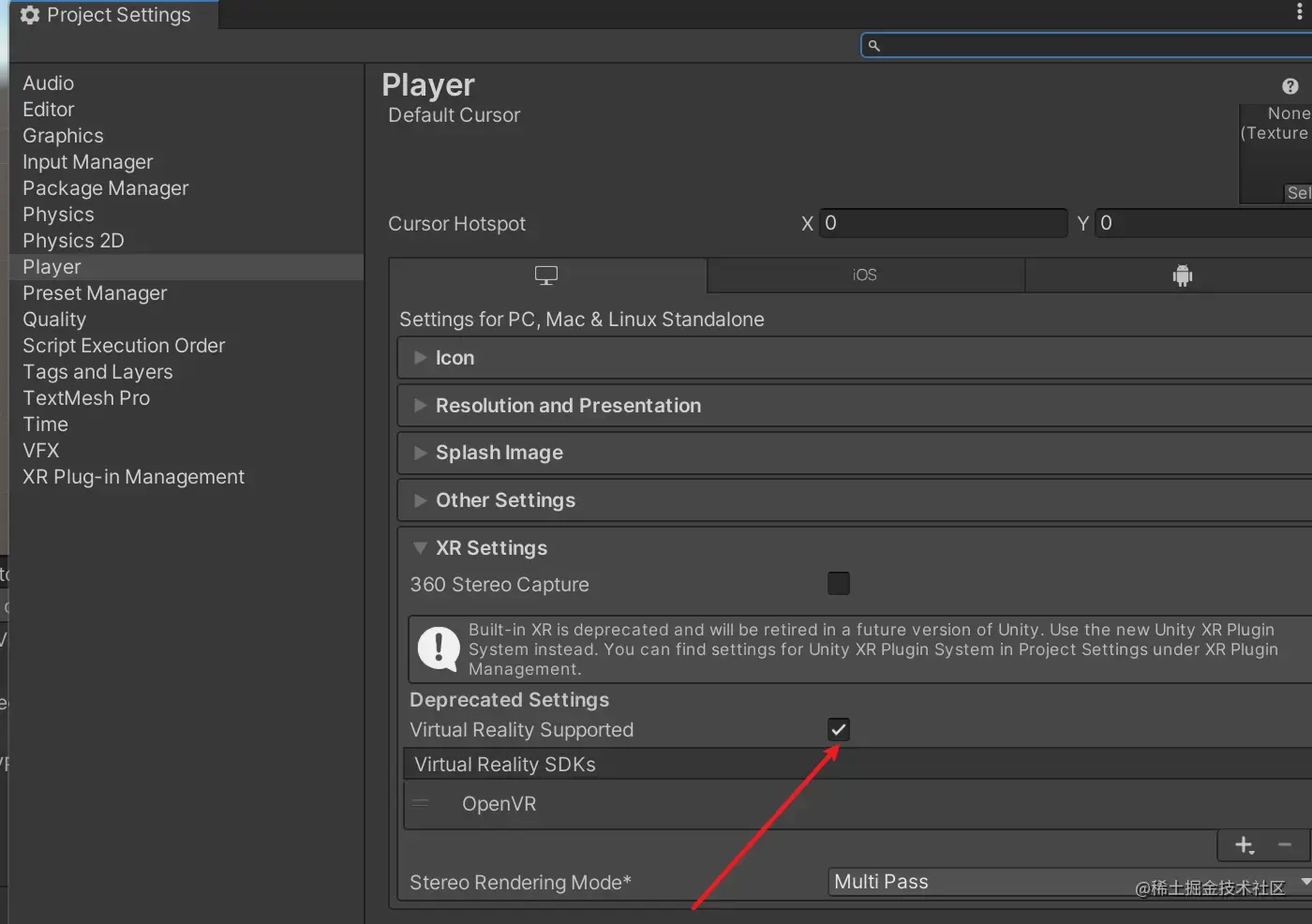Open the Graphics settings category

click(x=63, y=136)
